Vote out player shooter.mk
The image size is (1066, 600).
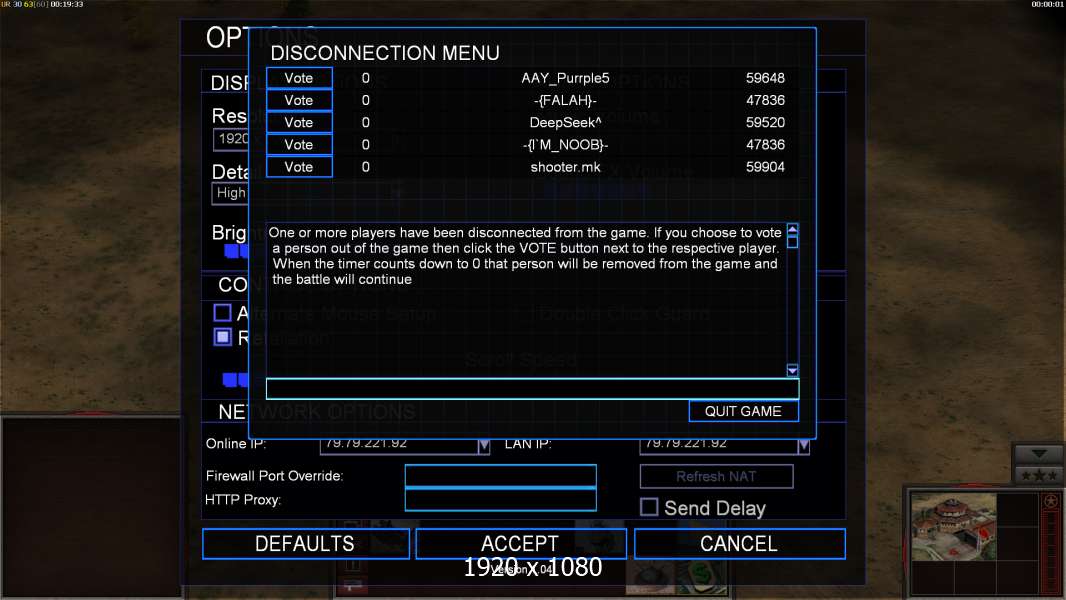298,167
